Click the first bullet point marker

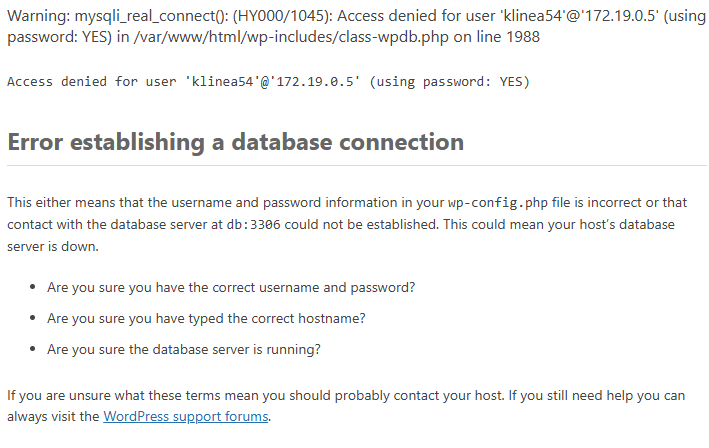pyautogui.click(x=33, y=287)
